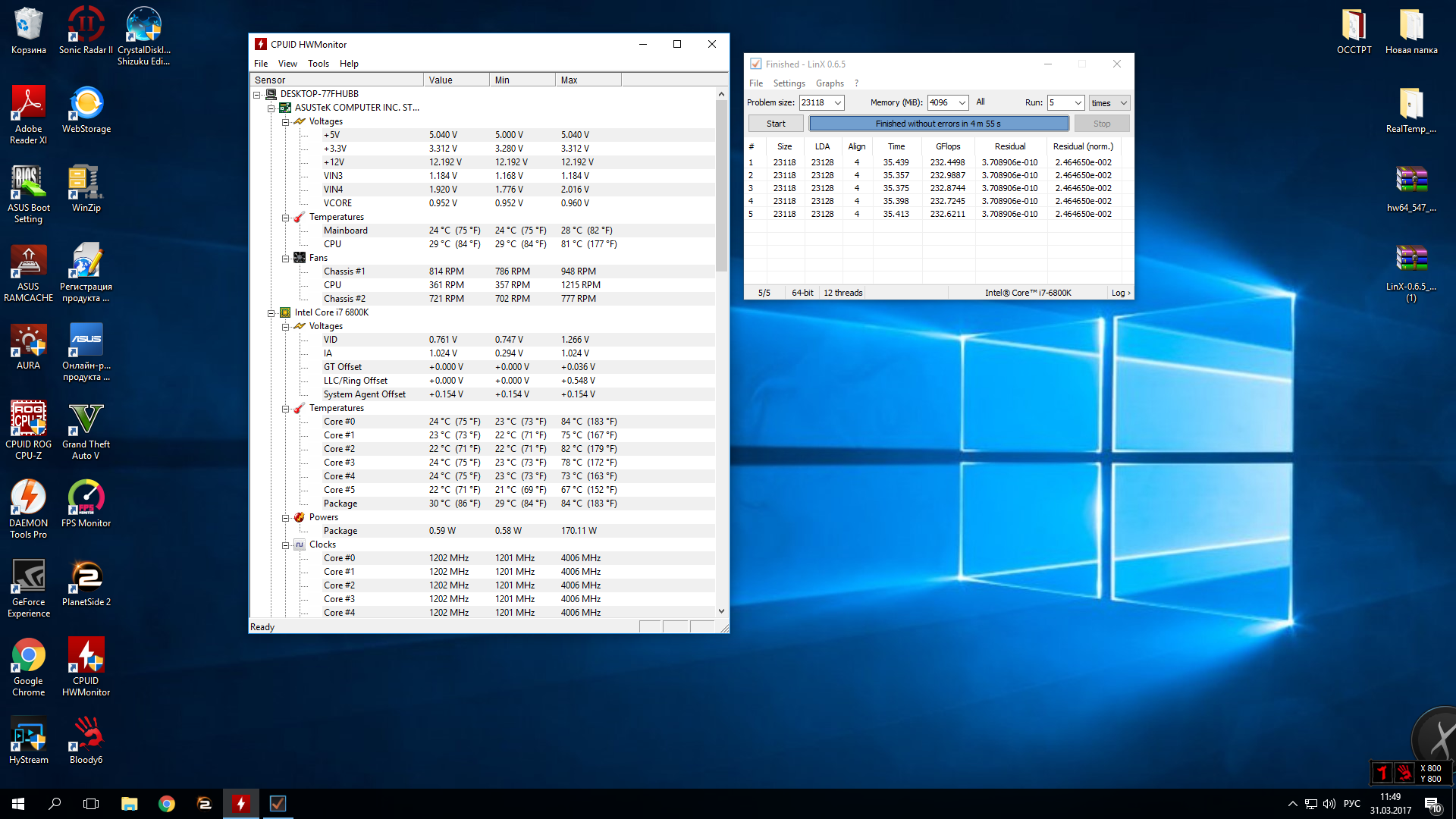Open the AURA desktop icon
This screenshot has height=819, width=1456.
tap(29, 340)
